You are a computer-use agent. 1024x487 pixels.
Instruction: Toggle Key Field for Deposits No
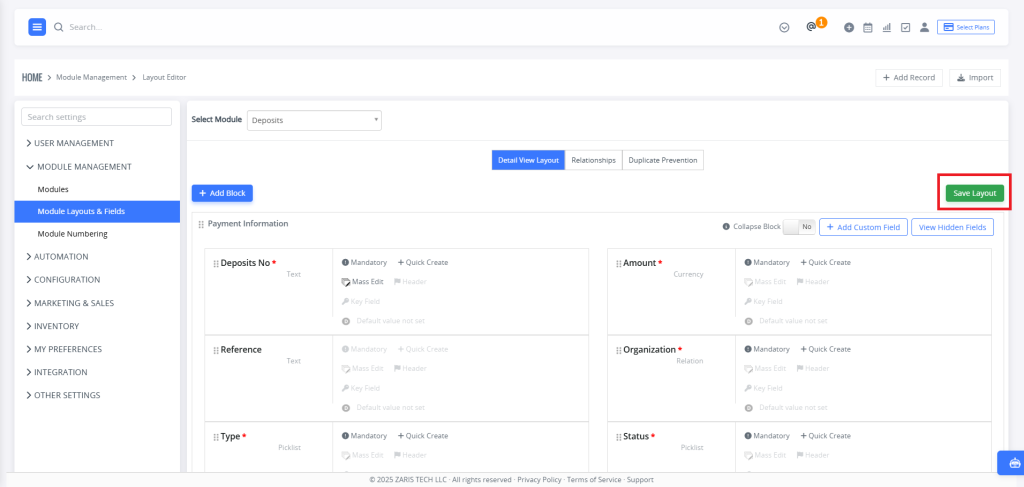pos(360,302)
